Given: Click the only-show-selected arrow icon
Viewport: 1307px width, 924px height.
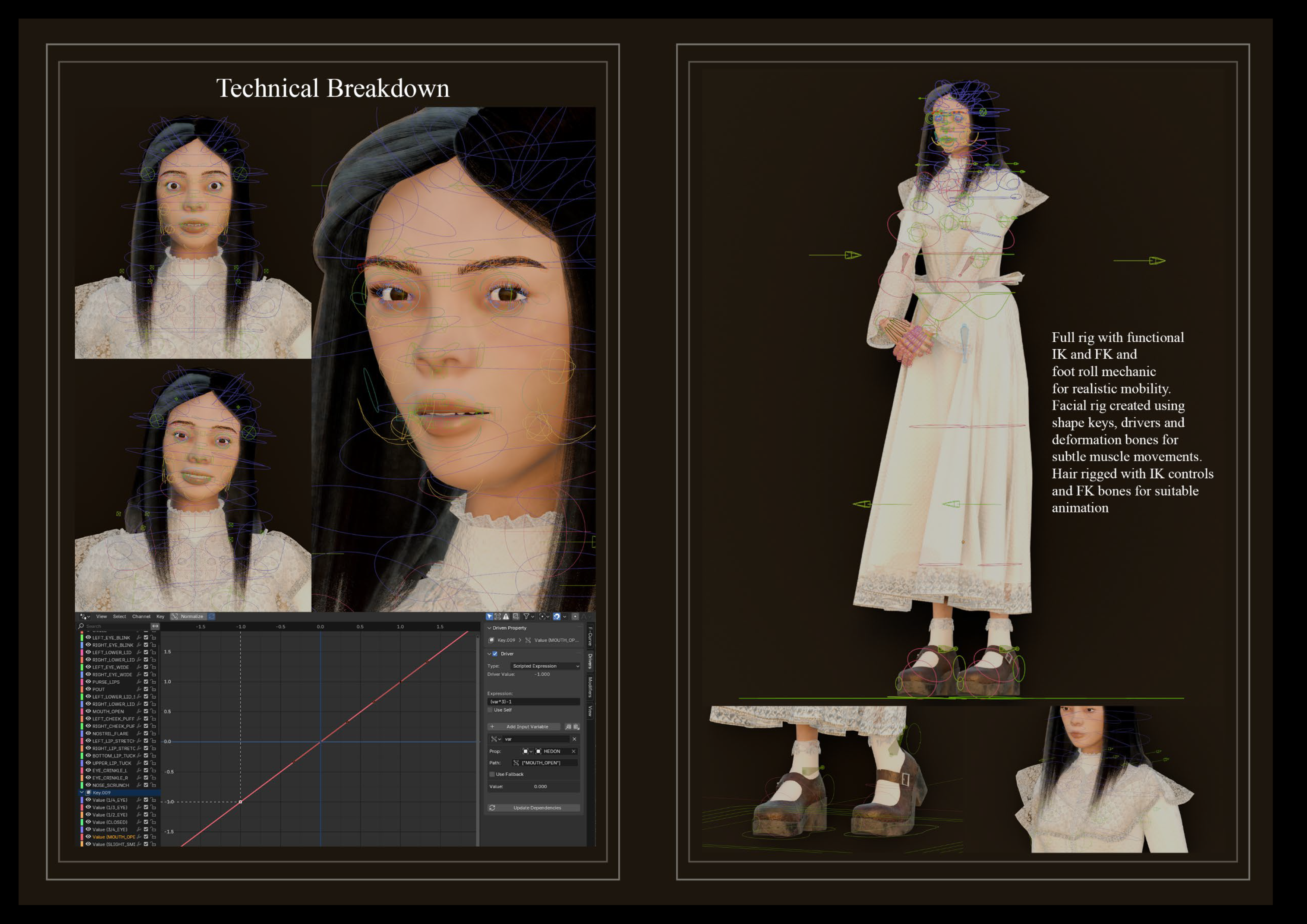Looking at the screenshot, I should 489,616.
